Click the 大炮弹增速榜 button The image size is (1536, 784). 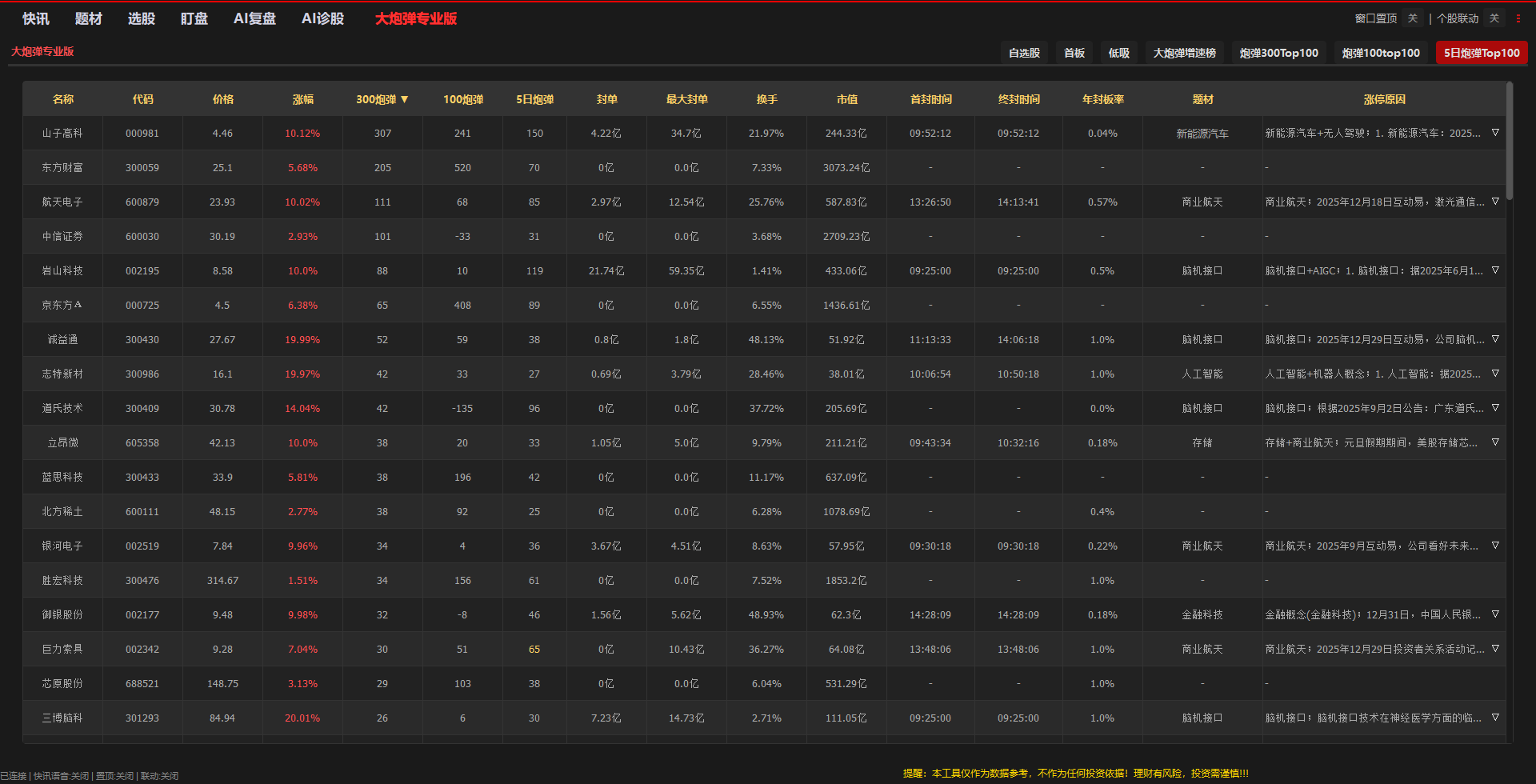tap(1184, 53)
